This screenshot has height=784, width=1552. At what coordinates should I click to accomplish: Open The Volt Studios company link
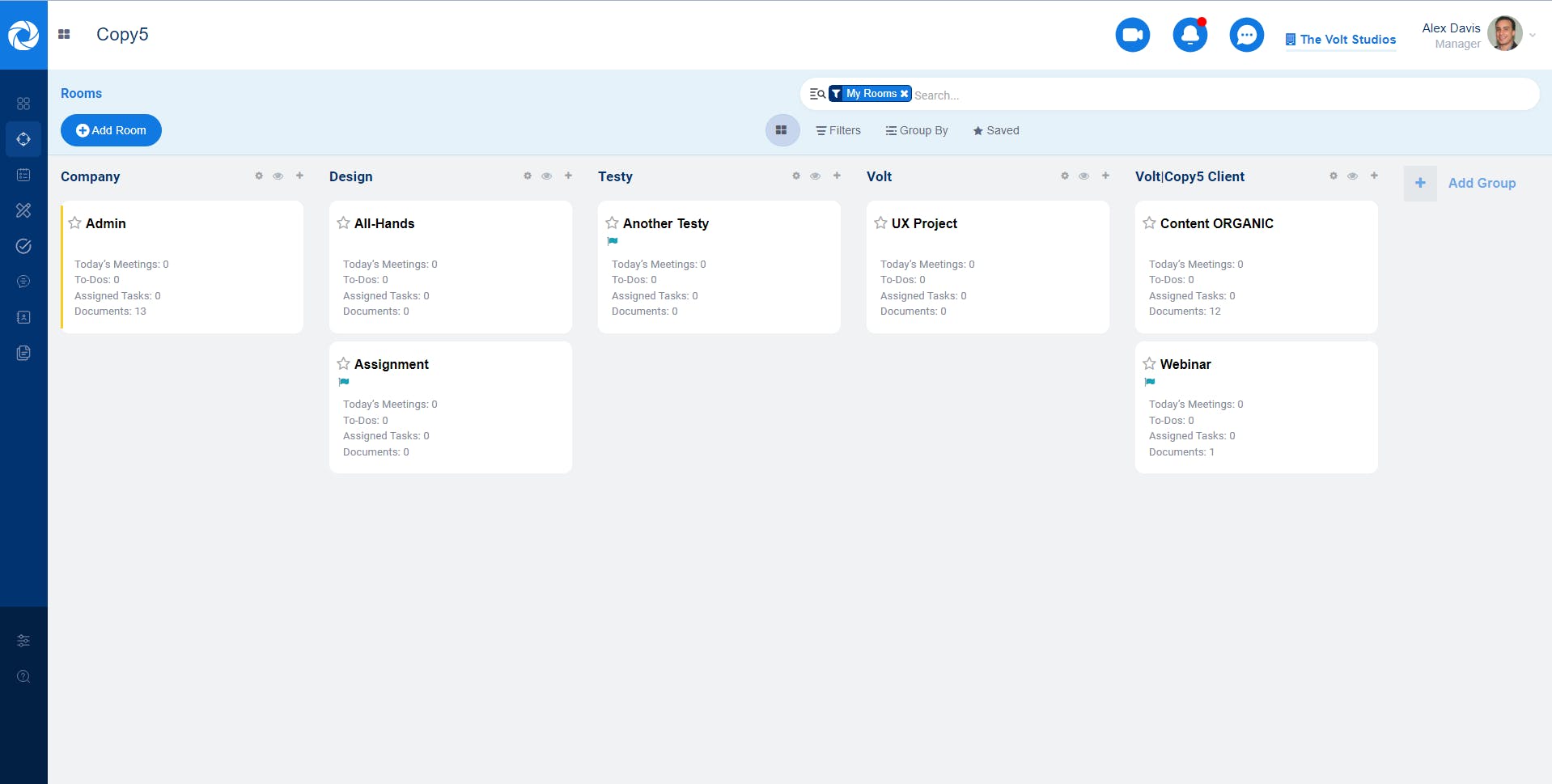pos(1341,39)
